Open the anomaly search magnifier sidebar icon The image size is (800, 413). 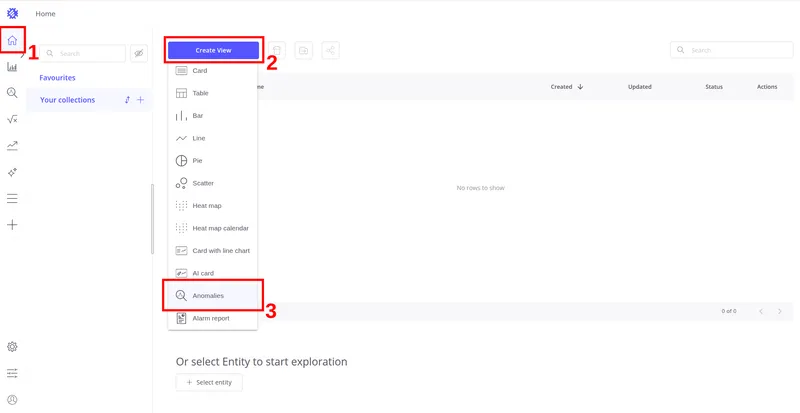(12, 92)
